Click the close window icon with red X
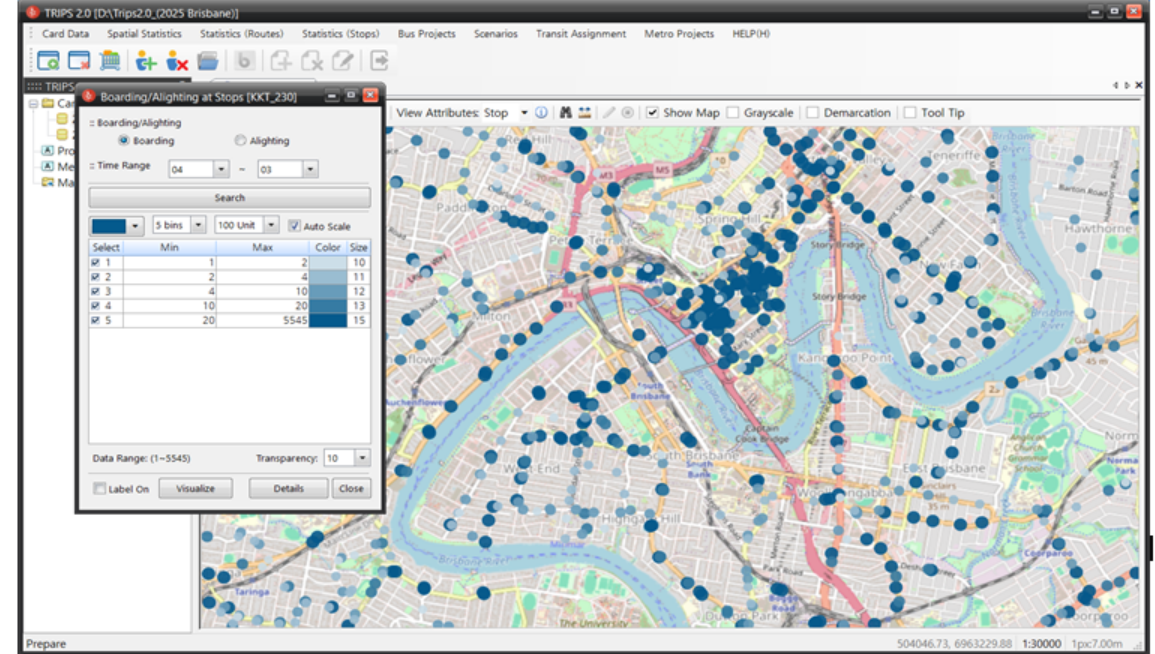Image resolution: width=1155 pixels, height=654 pixels. click(x=78, y=61)
